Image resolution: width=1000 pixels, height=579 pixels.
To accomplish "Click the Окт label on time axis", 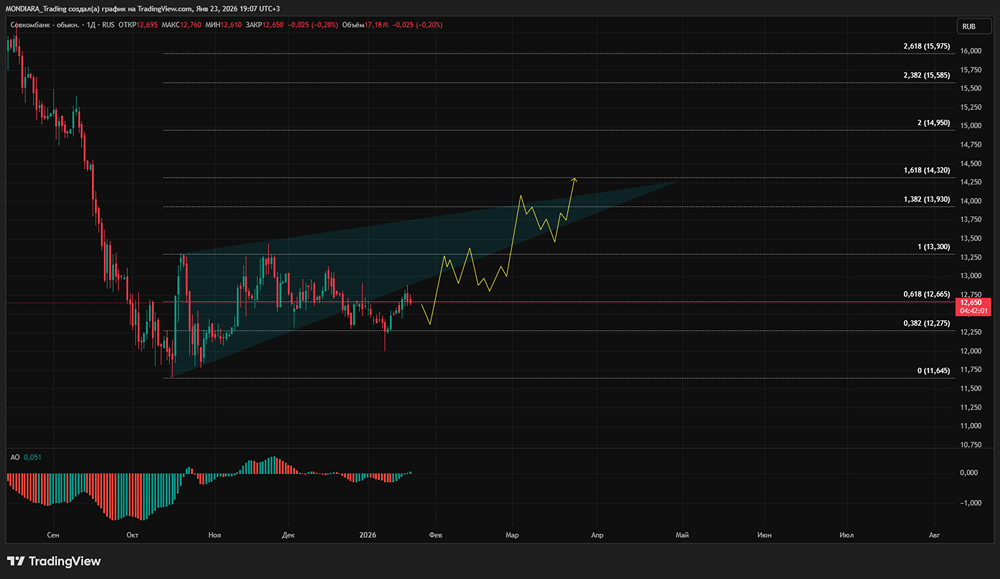I will [132, 535].
